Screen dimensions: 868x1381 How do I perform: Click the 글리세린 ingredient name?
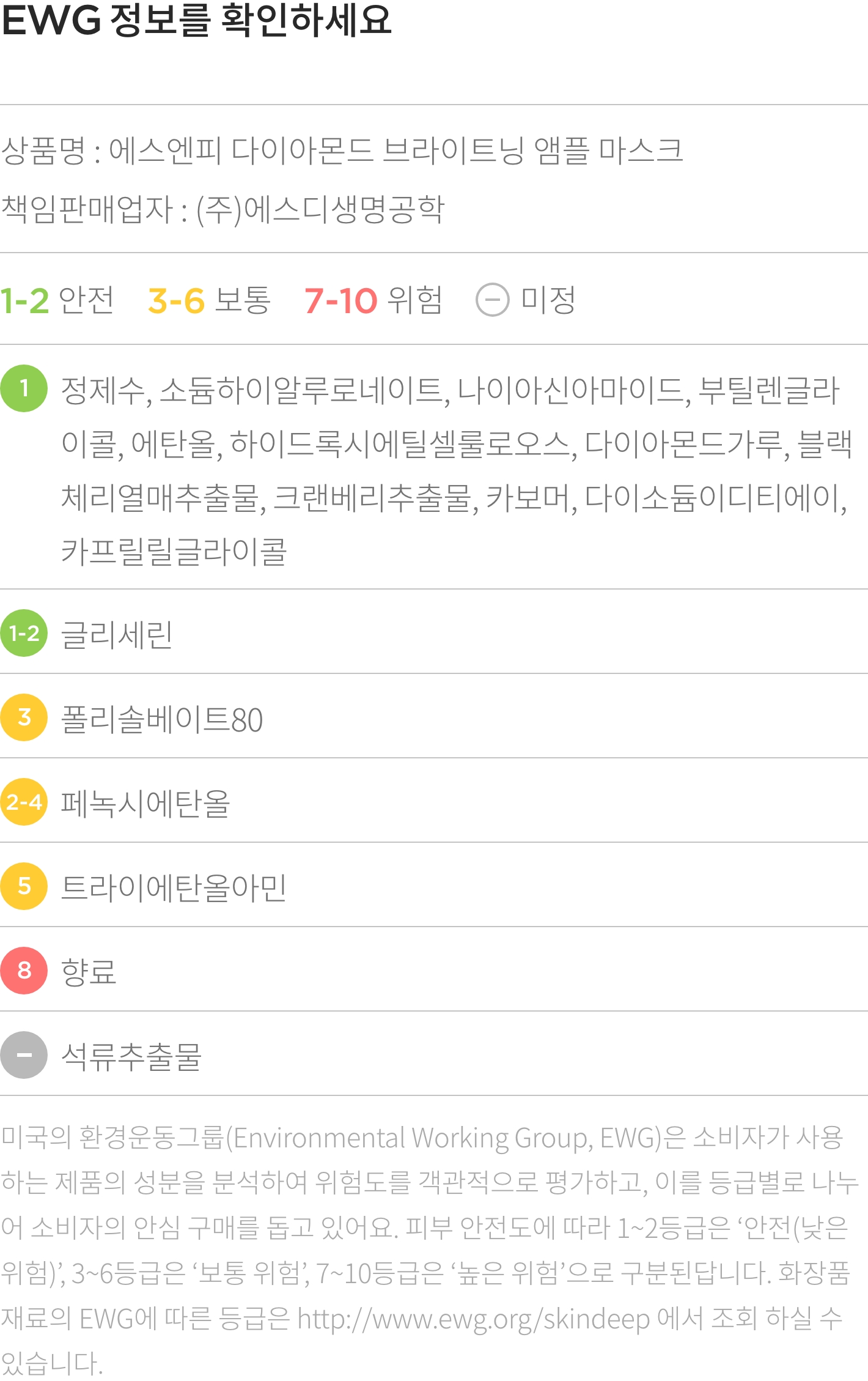tap(117, 634)
